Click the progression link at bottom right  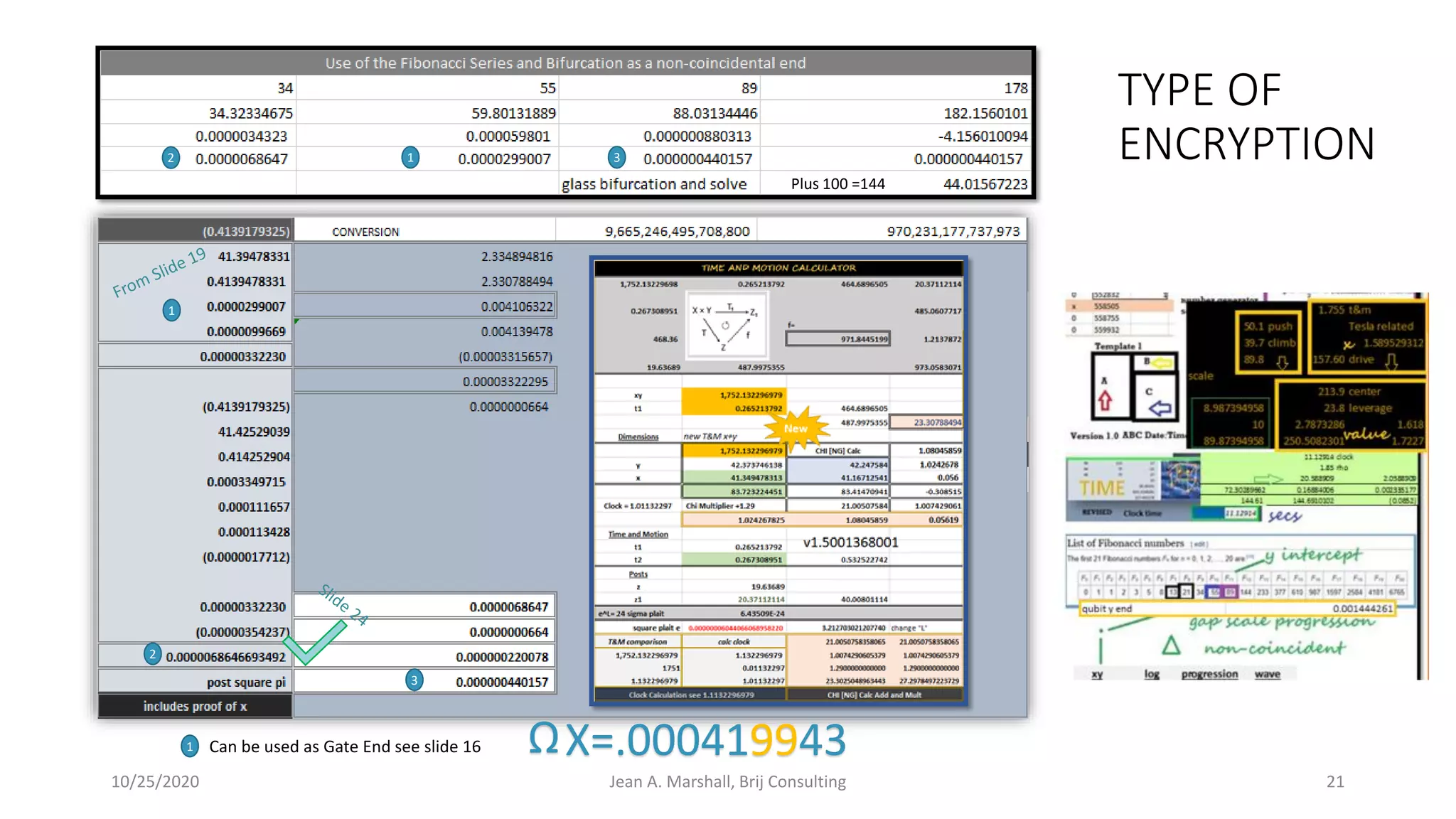(1209, 674)
